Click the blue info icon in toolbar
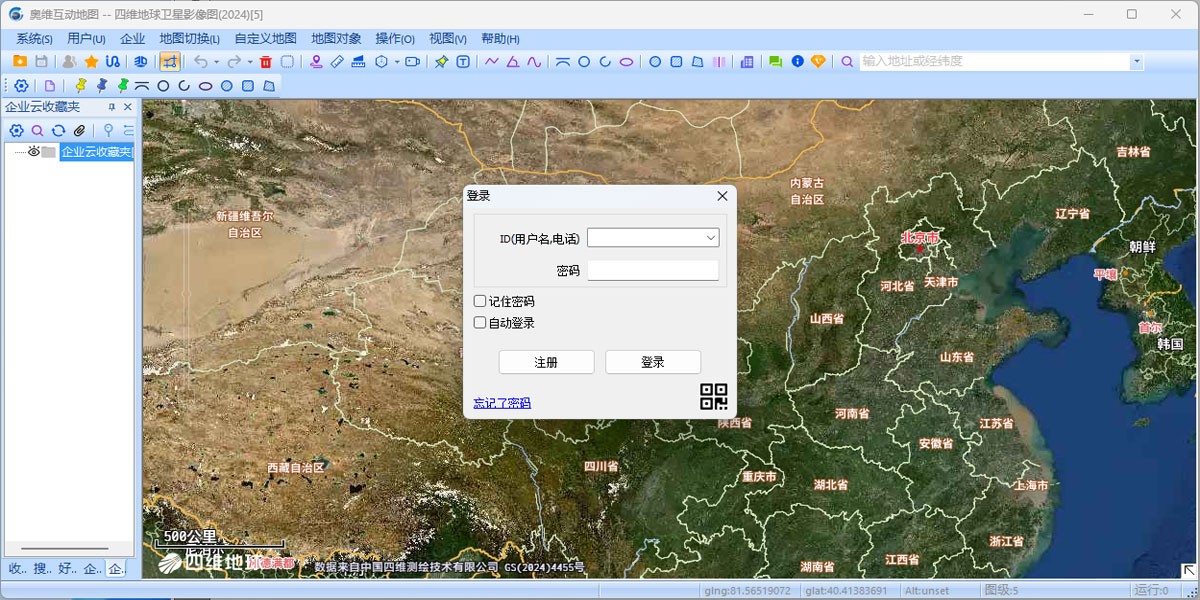 click(x=797, y=62)
